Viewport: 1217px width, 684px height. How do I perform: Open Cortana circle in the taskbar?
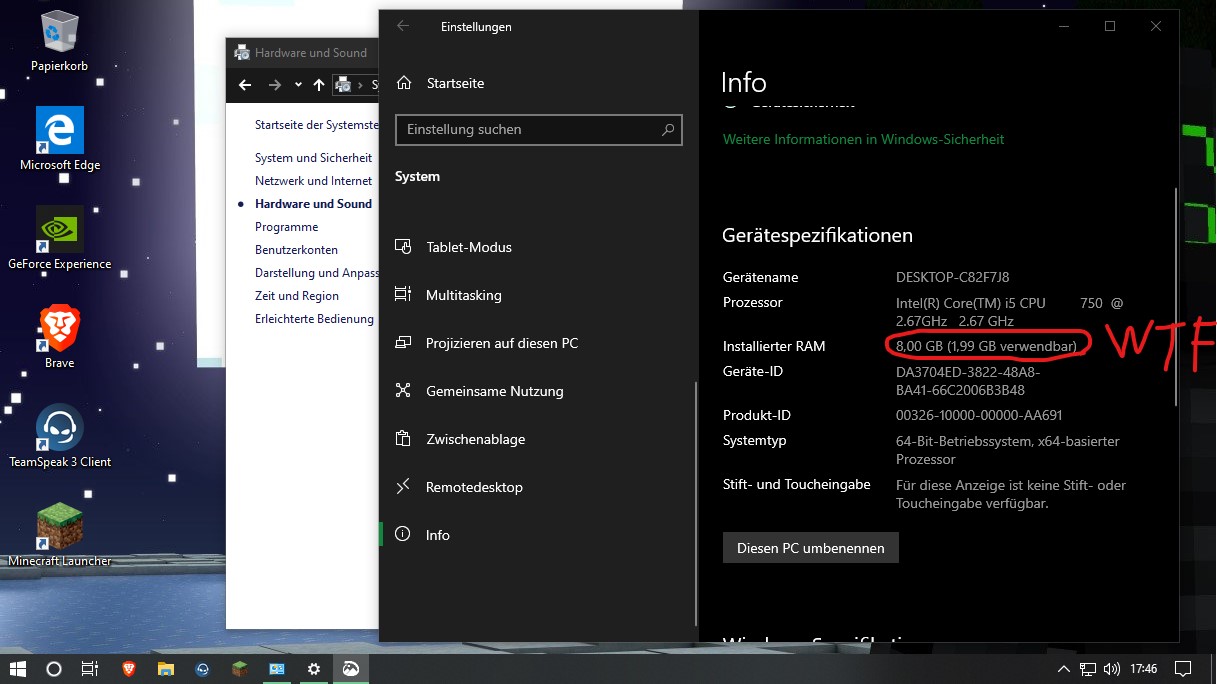pos(54,669)
